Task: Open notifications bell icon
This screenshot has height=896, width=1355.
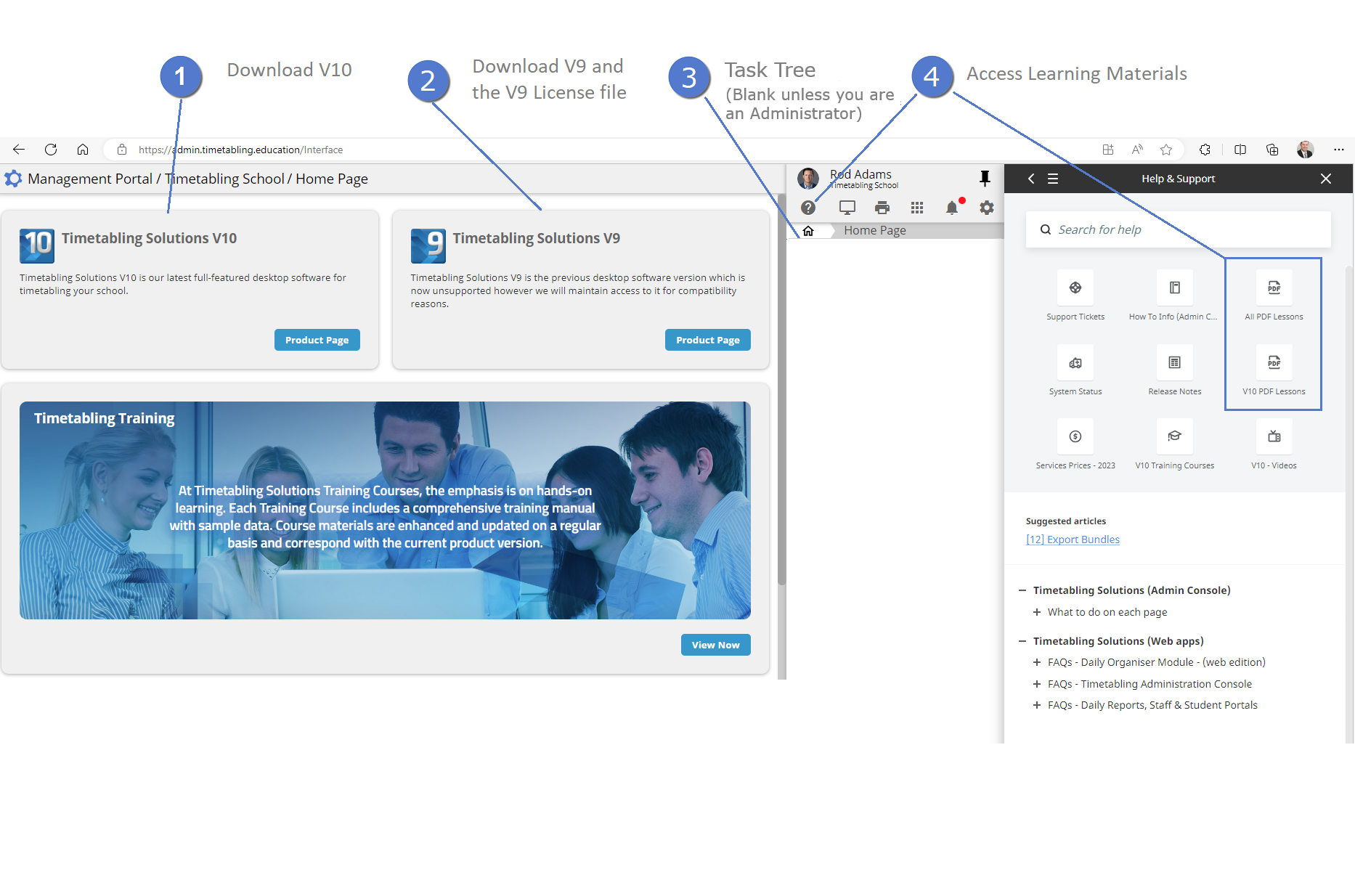Action: (952, 208)
